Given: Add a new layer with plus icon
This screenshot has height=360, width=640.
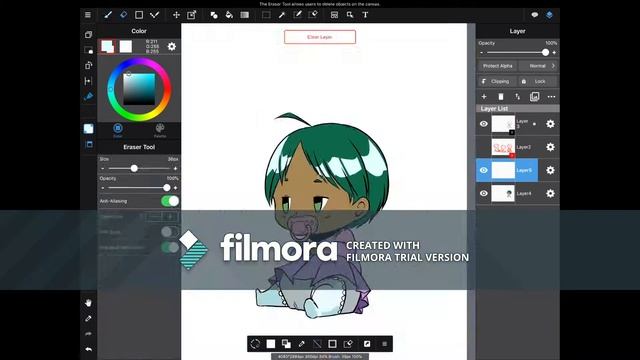Looking at the screenshot, I should tap(484, 97).
